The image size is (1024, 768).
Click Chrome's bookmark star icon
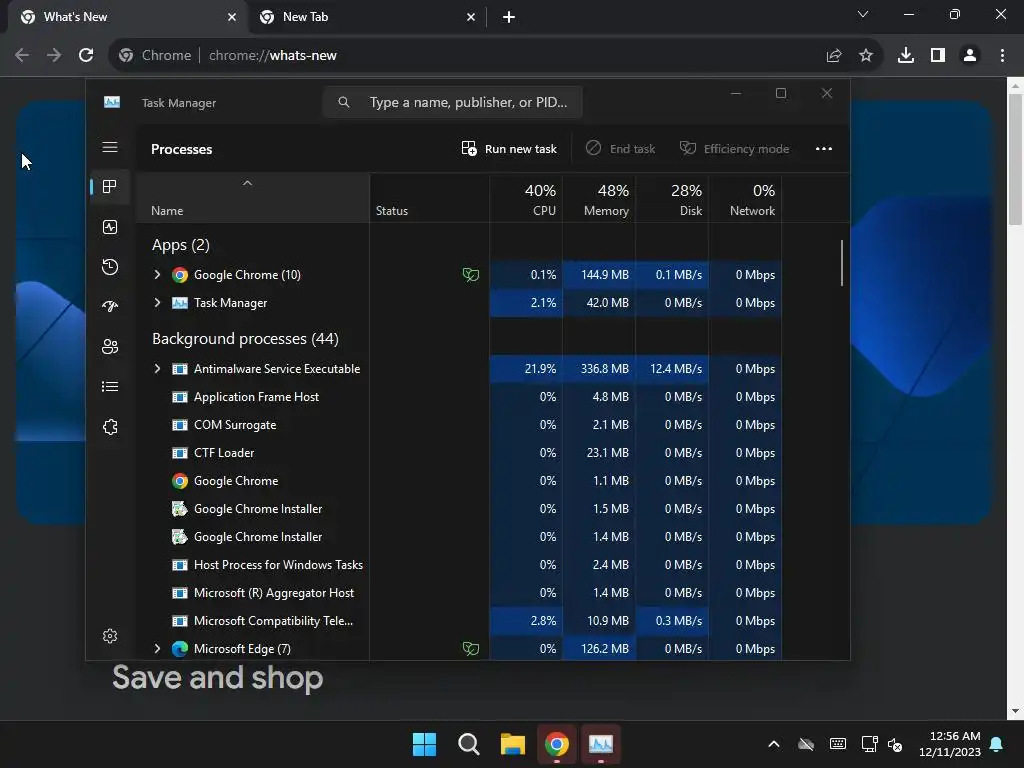(x=866, y=56)
